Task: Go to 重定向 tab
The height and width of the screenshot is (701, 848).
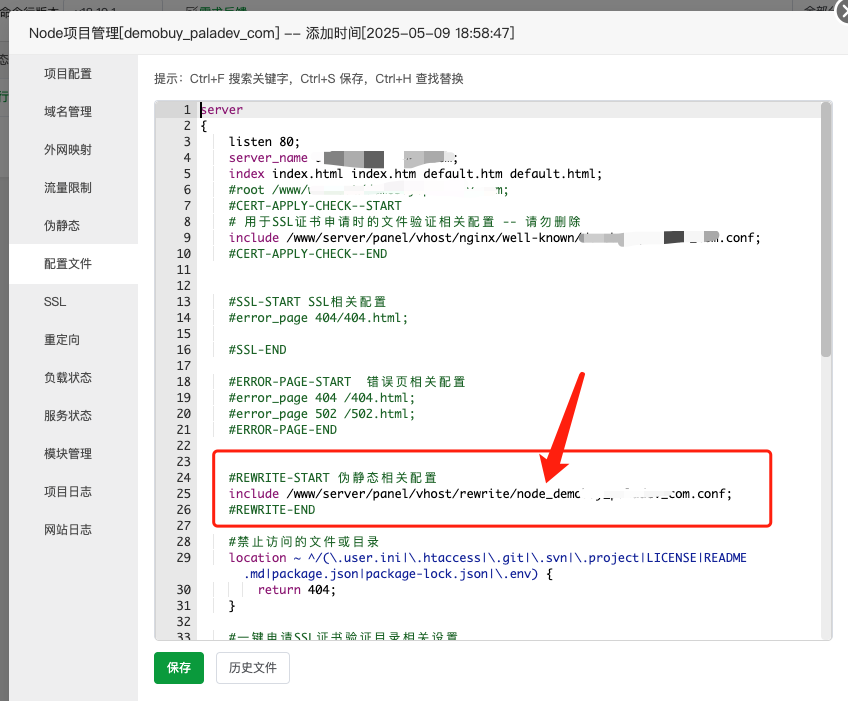Action: [62, 340]
